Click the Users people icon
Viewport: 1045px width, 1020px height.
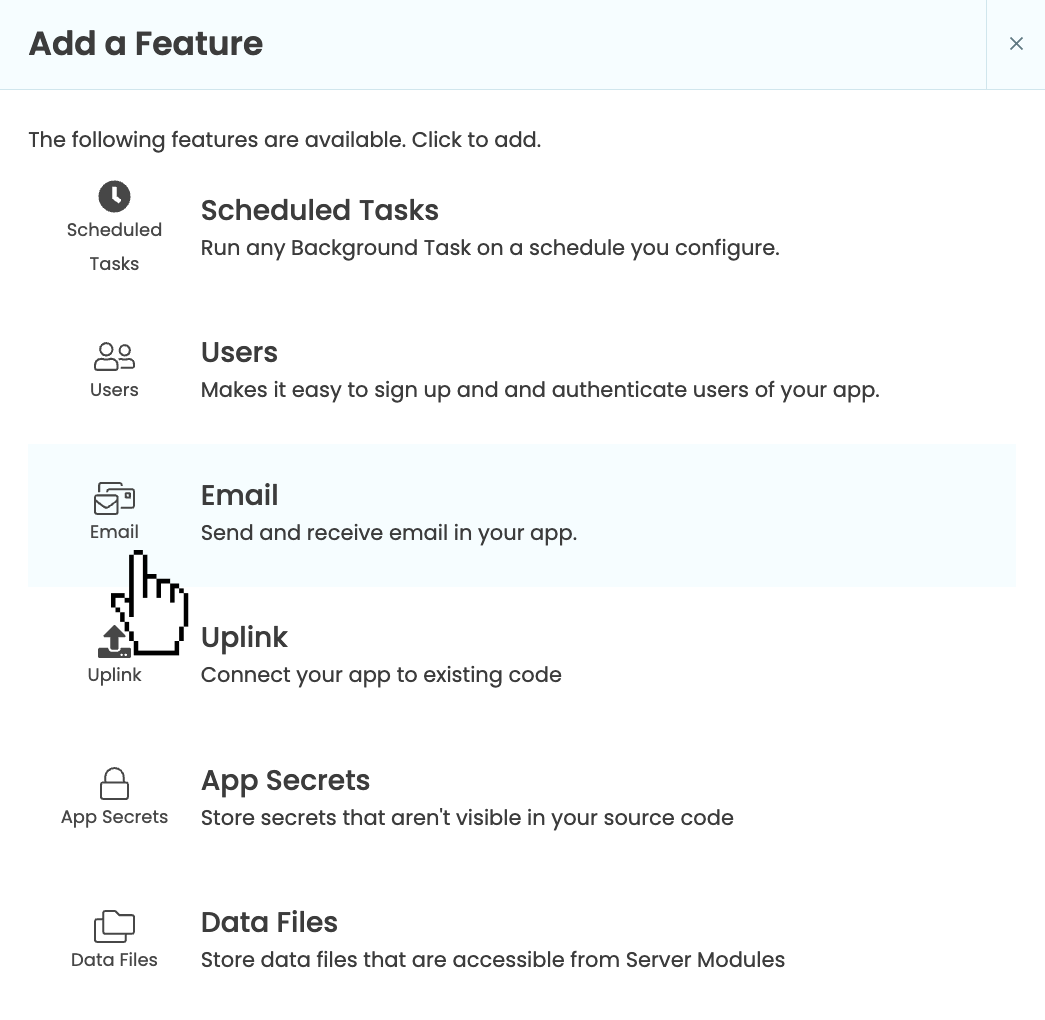pos(114,355)
